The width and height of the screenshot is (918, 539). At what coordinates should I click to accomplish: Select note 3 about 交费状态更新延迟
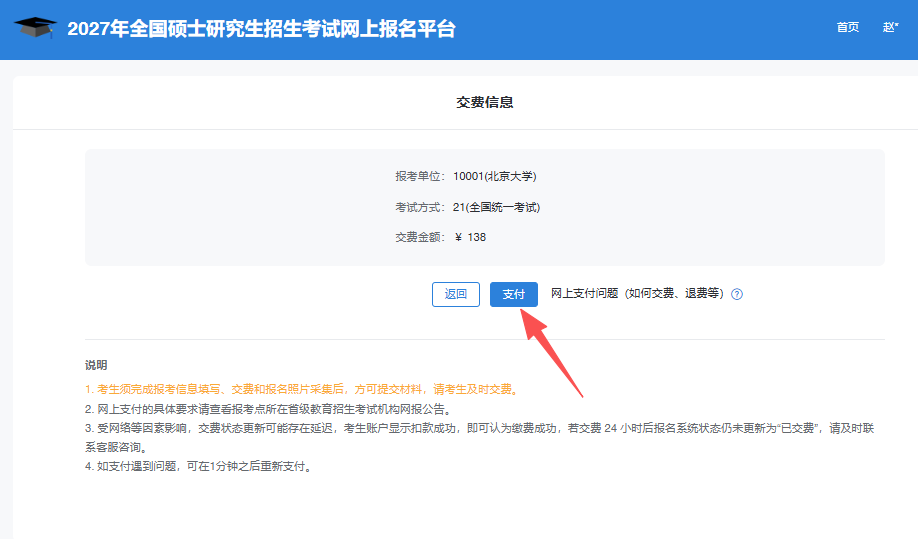[x=479, y=438]
